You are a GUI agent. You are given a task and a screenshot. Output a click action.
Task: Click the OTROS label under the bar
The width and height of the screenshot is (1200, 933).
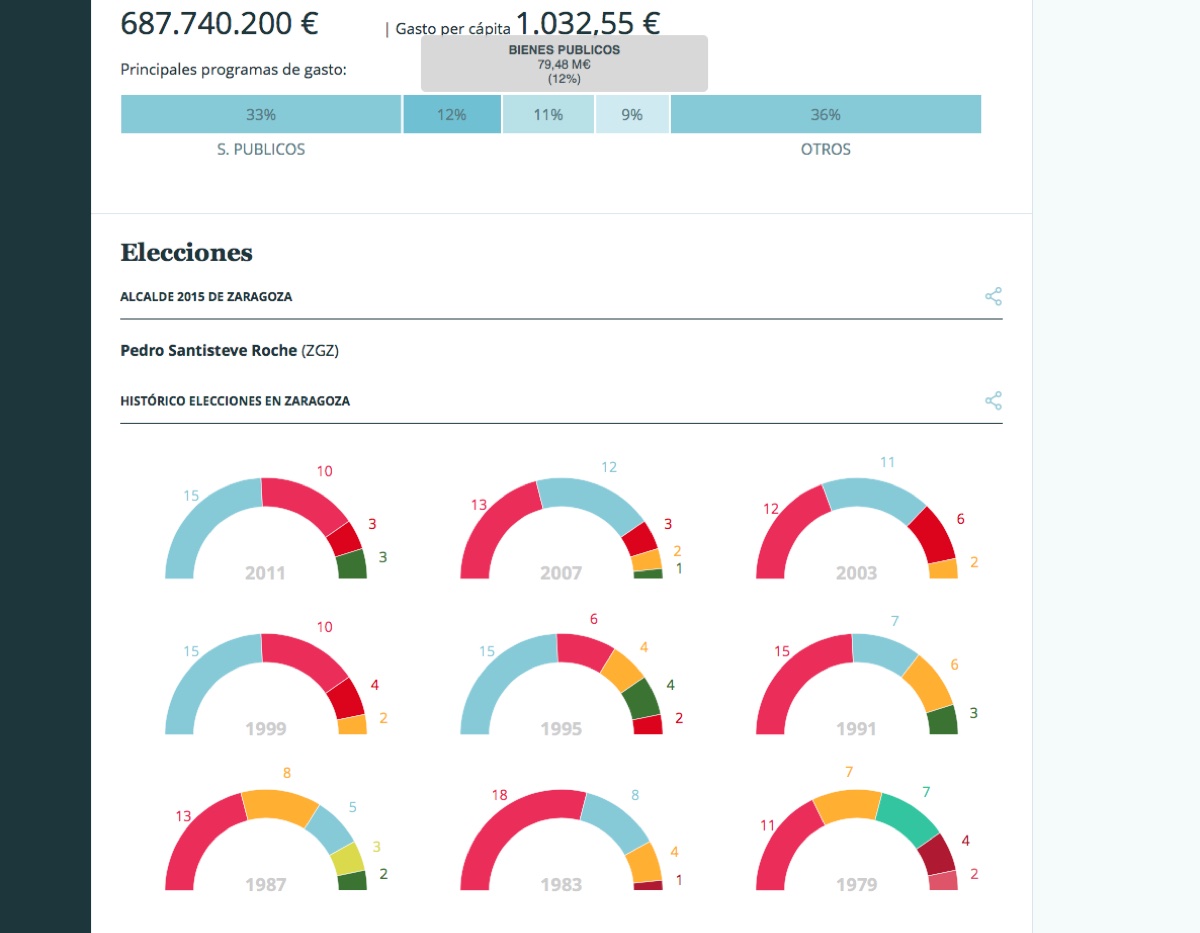click(x=825, y=149)
